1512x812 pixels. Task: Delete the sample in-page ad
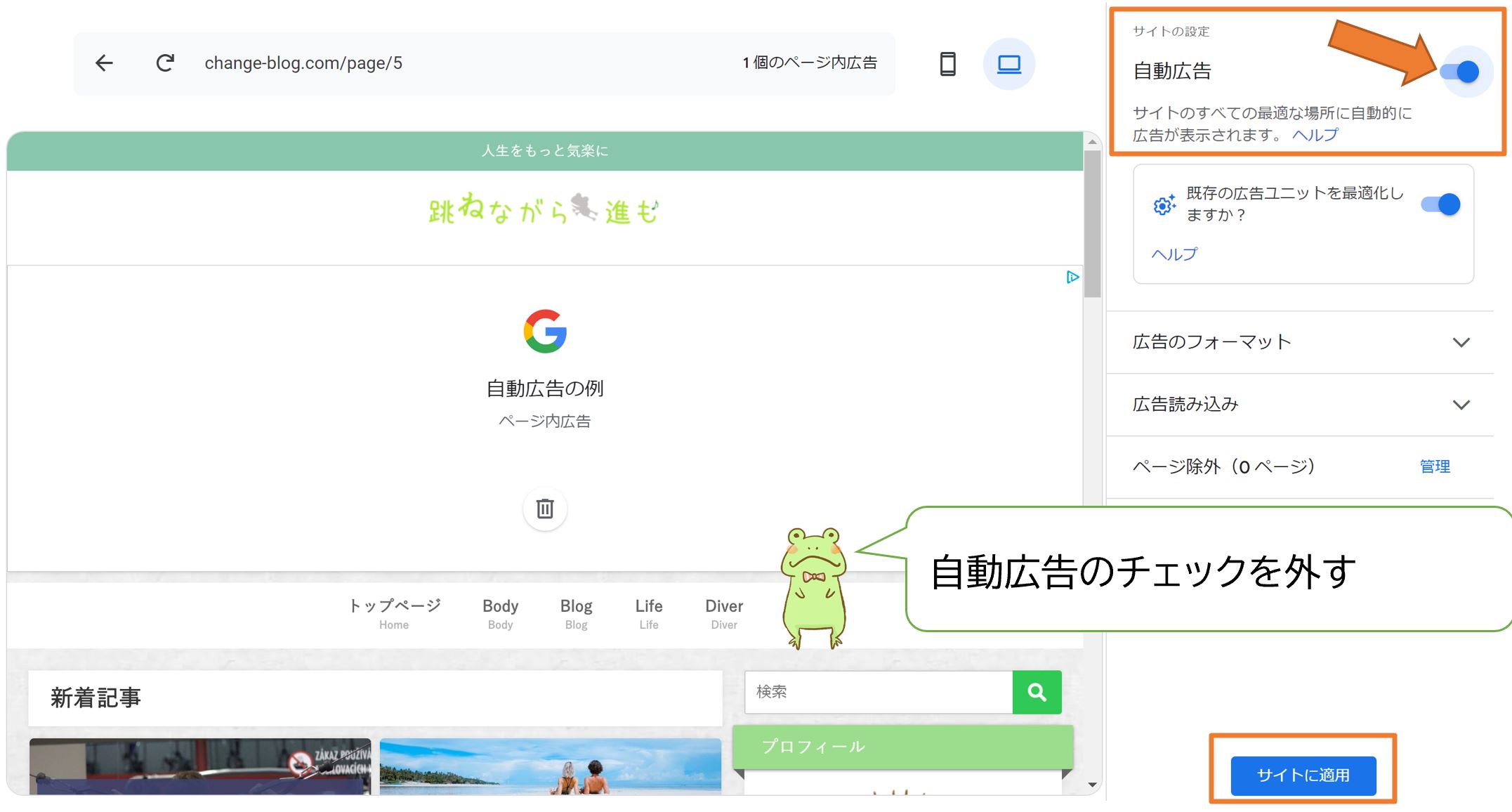point(545,509)
